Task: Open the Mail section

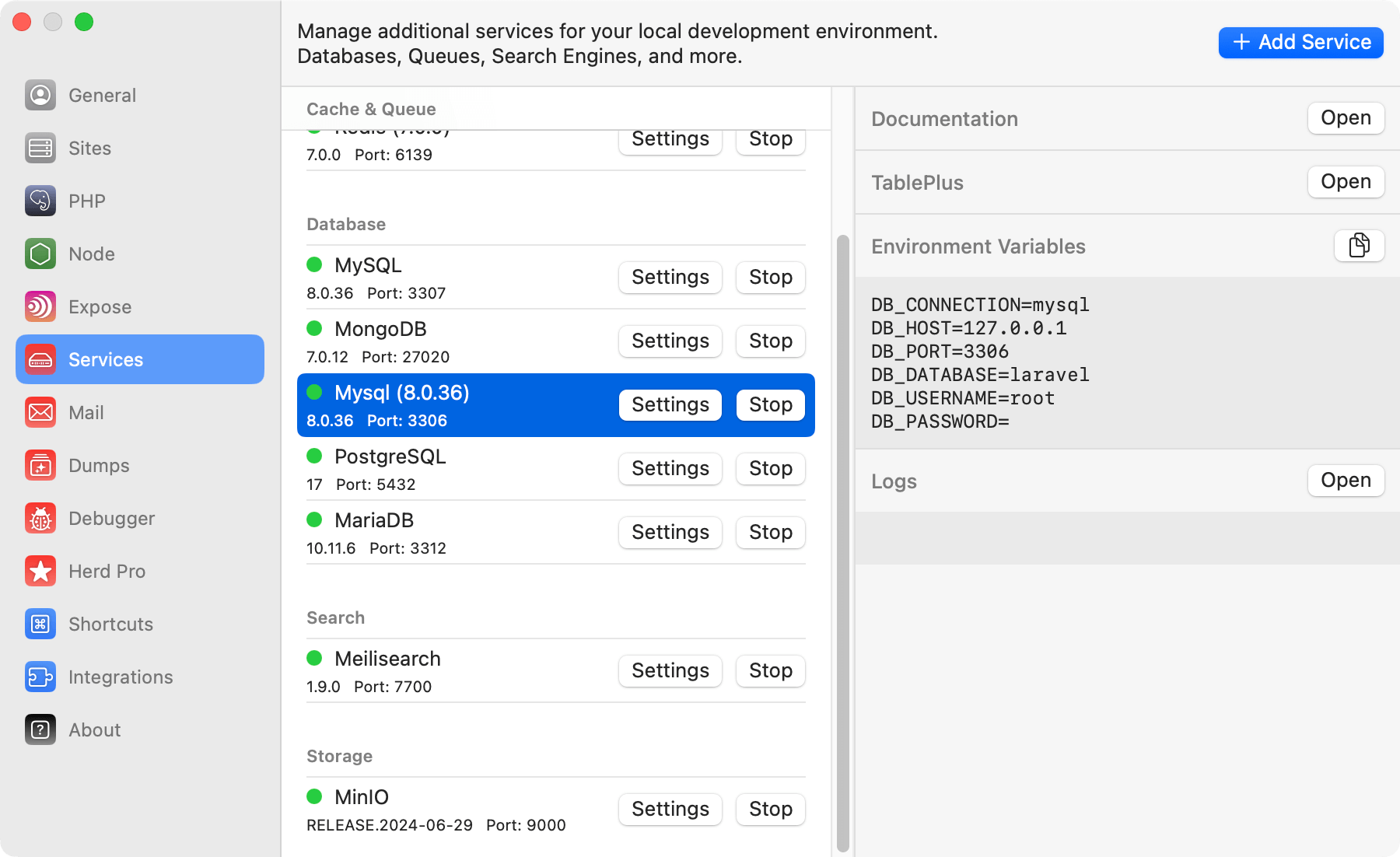Action: click(x=86, y=412)
